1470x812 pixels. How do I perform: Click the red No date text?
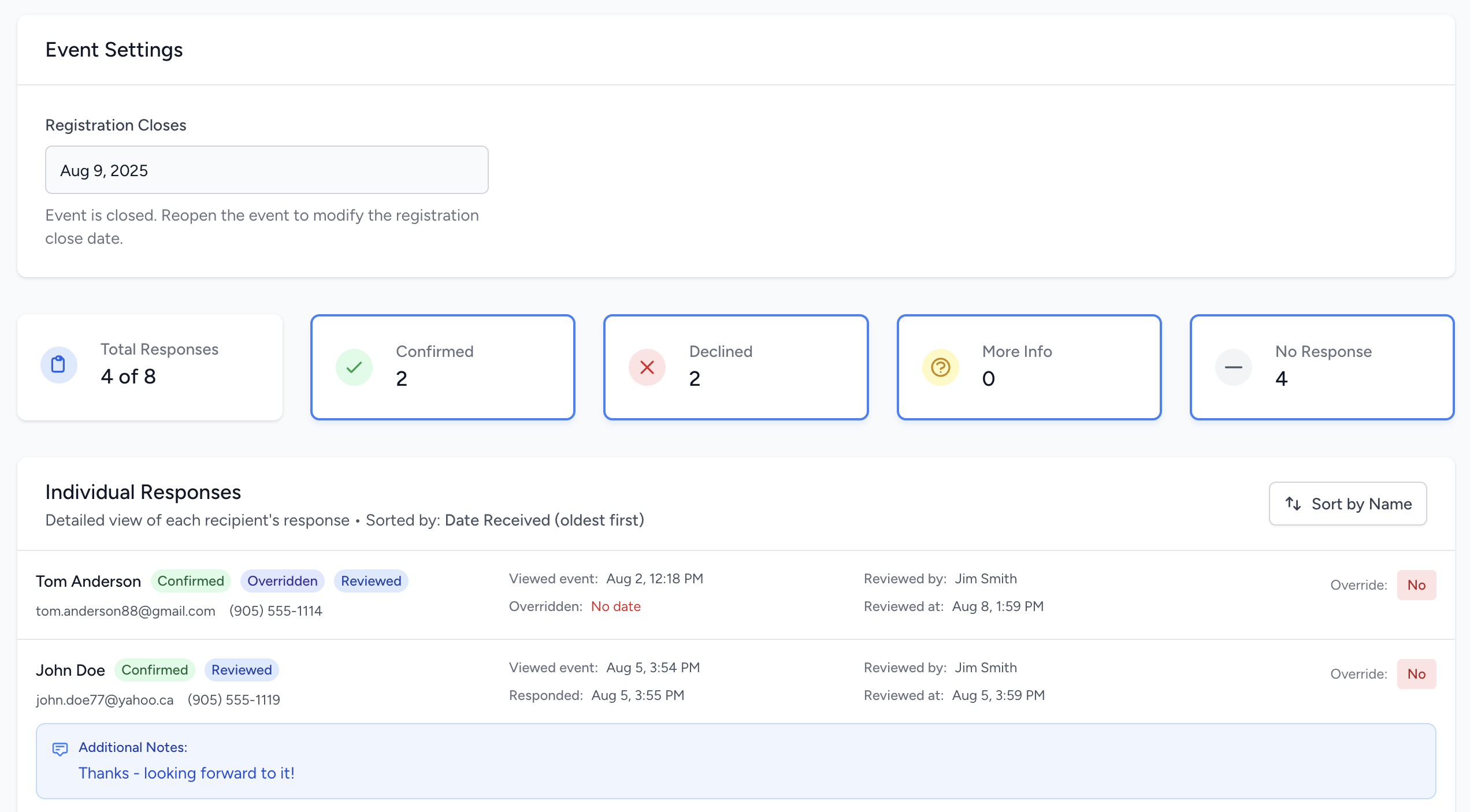click(615, 606)
